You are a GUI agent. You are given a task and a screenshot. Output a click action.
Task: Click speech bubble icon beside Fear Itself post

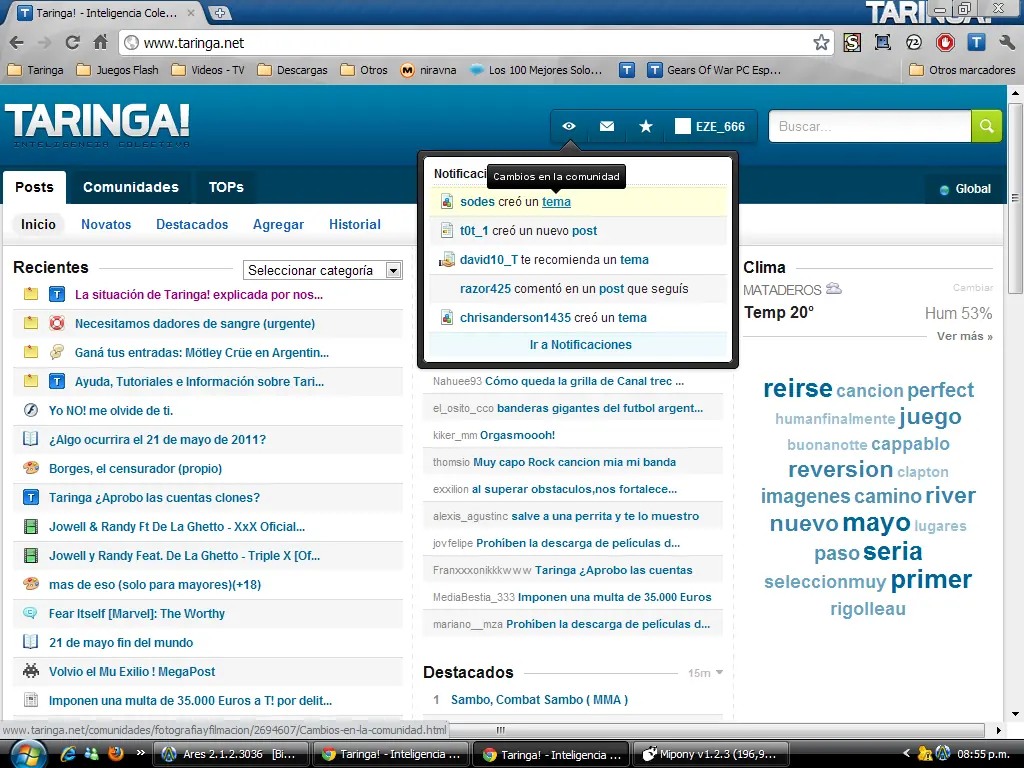click(31, 613)
